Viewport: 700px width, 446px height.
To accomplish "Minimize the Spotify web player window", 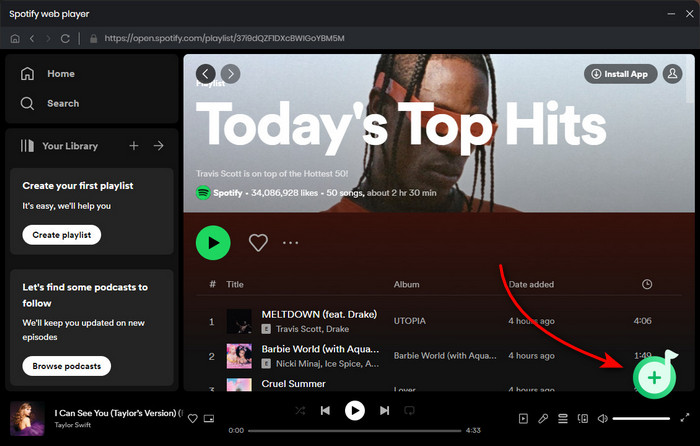I will pyautogui.click(x=671, y=14).
